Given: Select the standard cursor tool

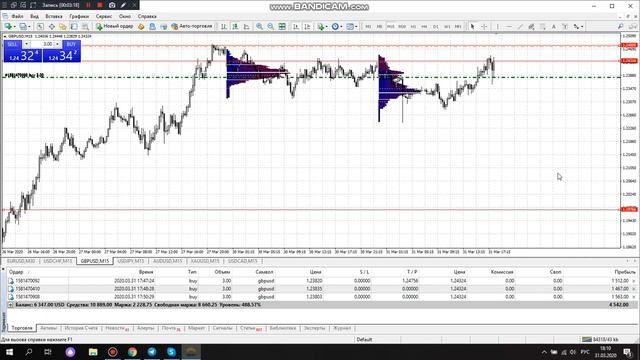Looking at the screenshot, I should pyautogui.click(x=472, y=27).
